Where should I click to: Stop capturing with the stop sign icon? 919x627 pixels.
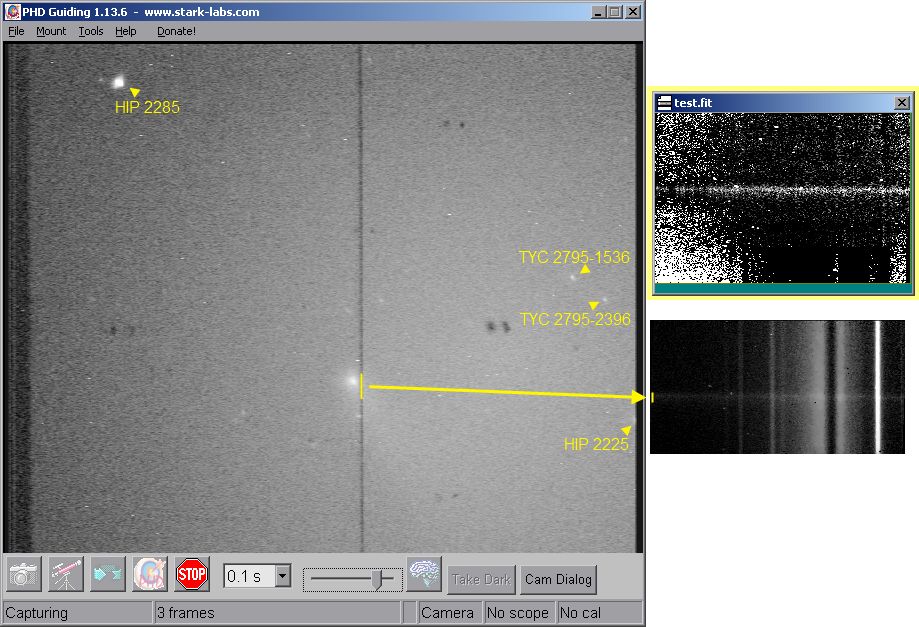190,574
